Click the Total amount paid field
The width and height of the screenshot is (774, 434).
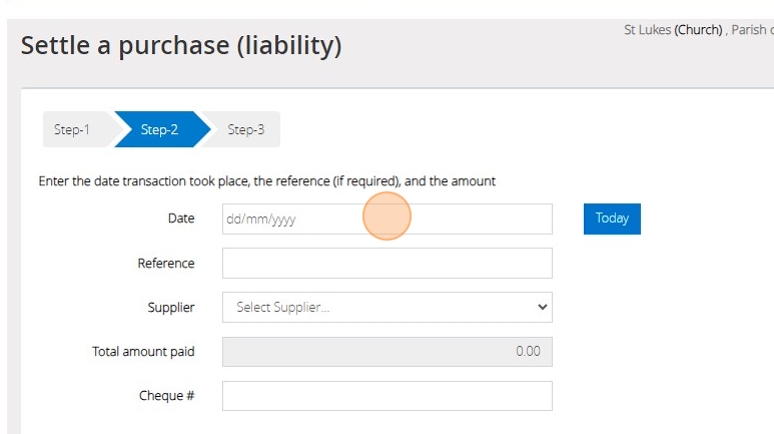[387, 351]
